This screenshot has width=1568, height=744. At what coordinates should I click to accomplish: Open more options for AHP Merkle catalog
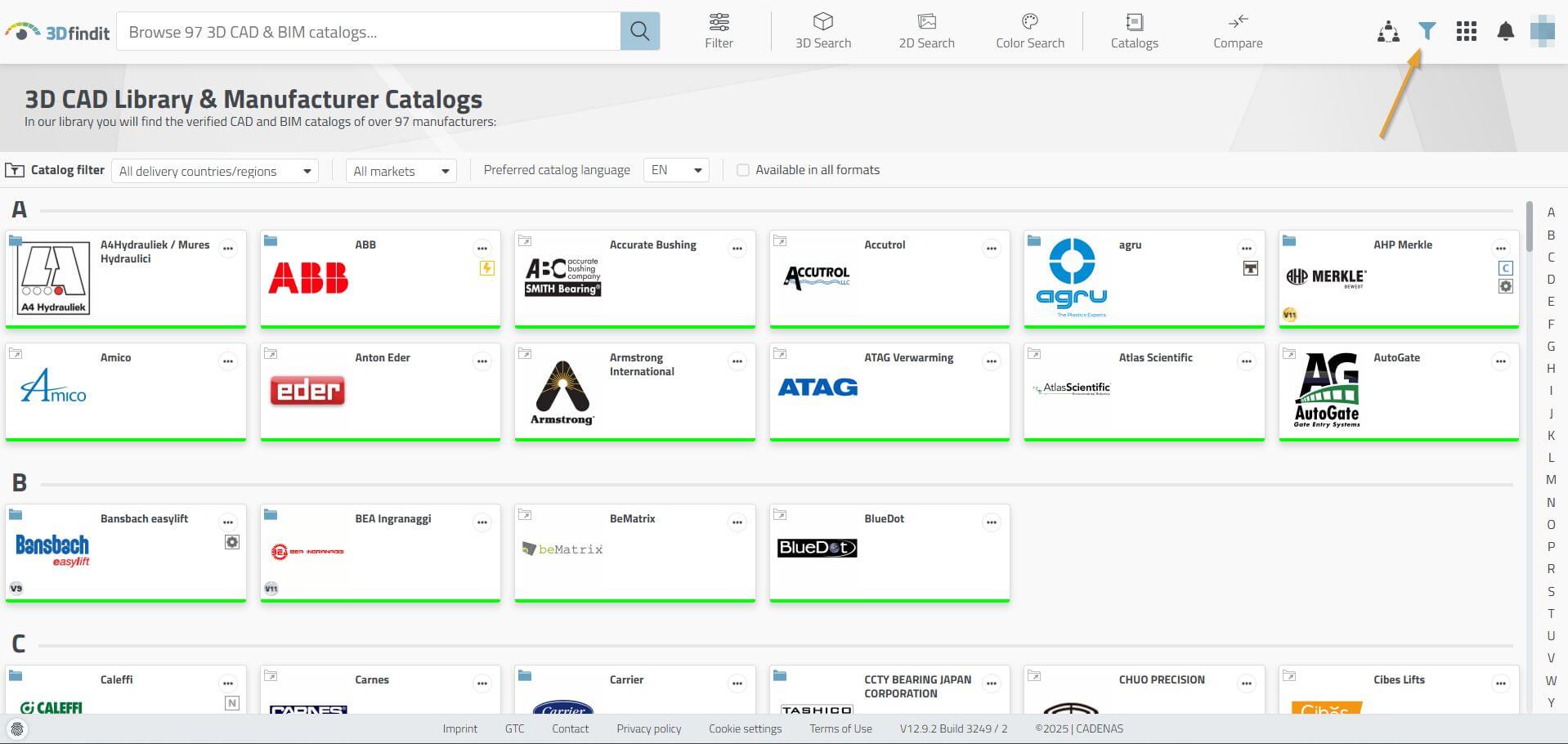[x=1500, y=248]
